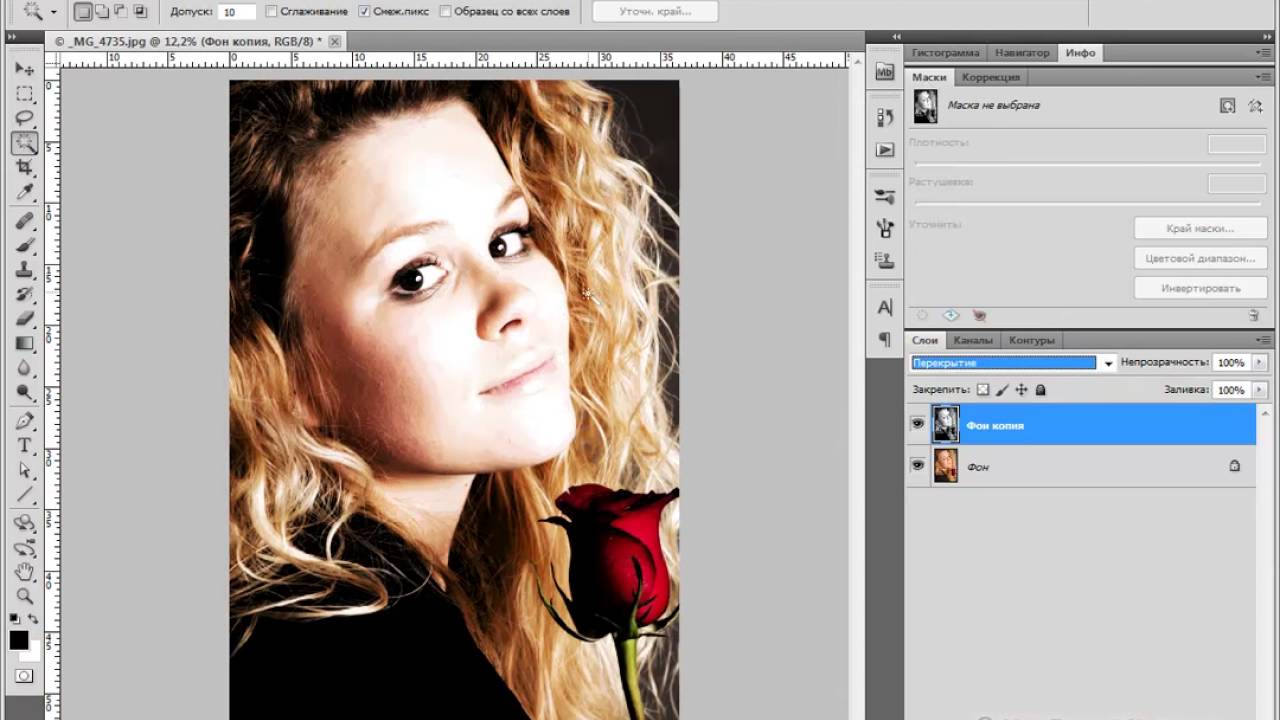The width and height of the screenshot is (1280, 720).
Task: Toggle lock position
Action: pos(1021,390)
